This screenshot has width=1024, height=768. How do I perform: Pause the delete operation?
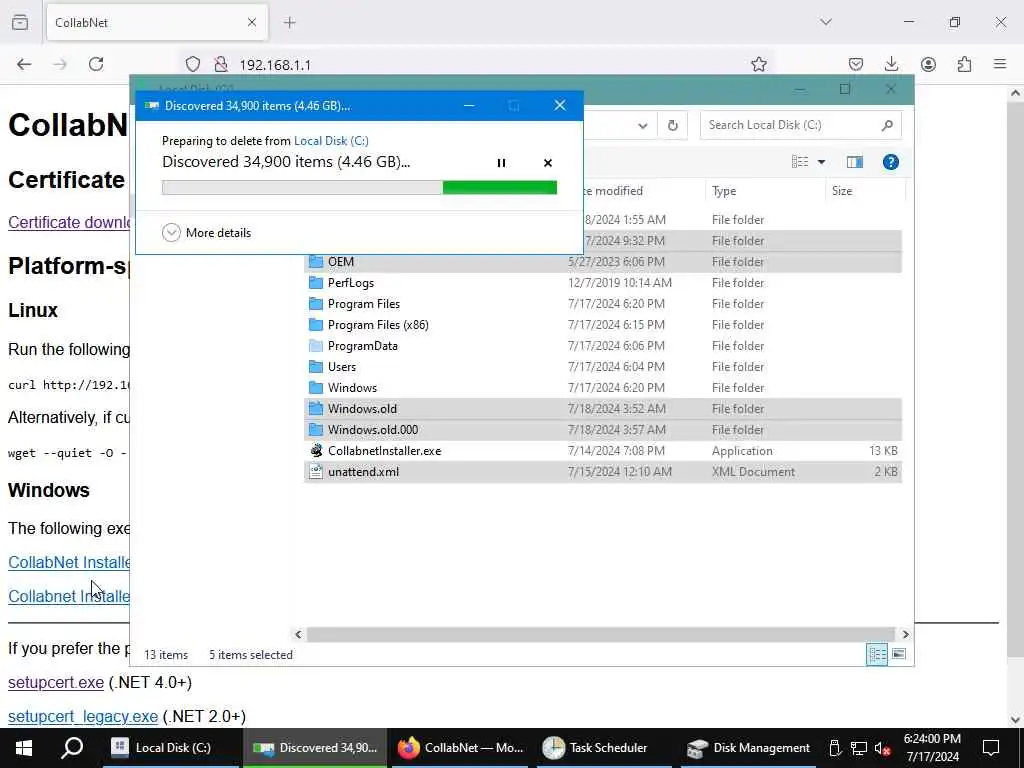pyautogui.click(x=501, y=163)
